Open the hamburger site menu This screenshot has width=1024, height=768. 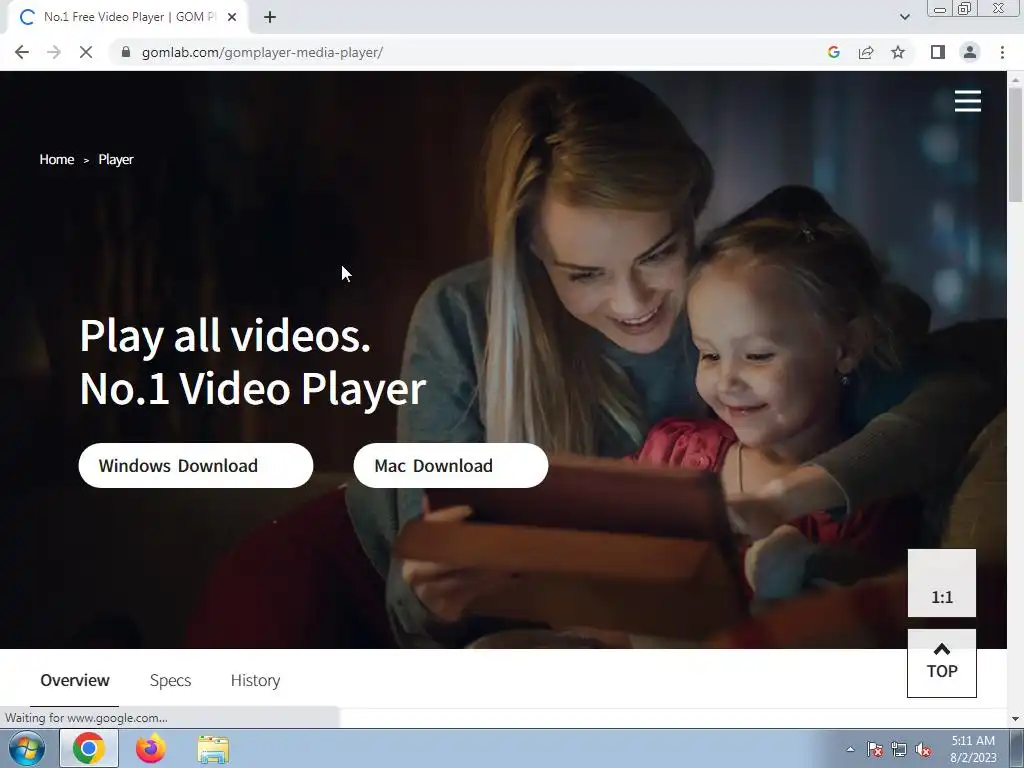(x=967, y=101)
